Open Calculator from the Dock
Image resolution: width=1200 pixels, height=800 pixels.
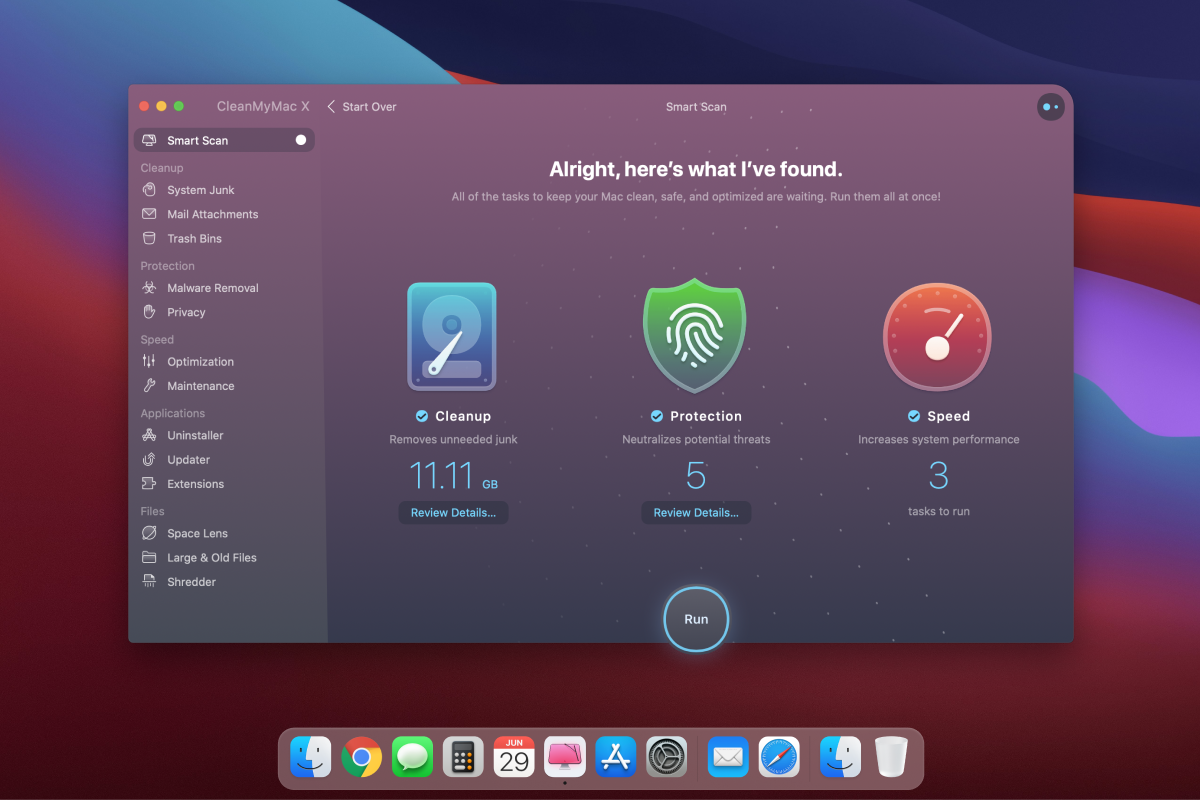coord(463,757)
